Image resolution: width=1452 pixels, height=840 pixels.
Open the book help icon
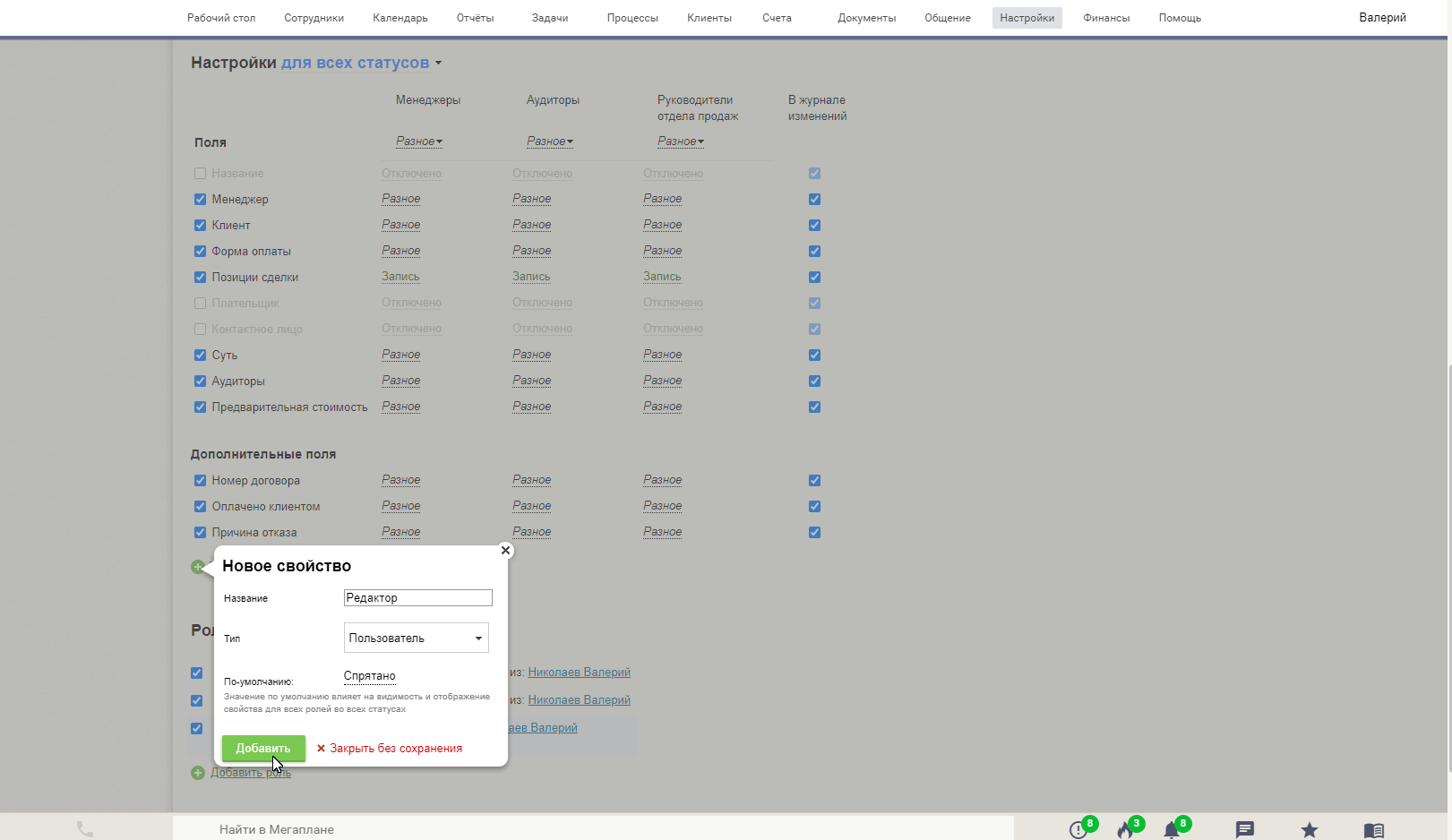pos(1374,830)
